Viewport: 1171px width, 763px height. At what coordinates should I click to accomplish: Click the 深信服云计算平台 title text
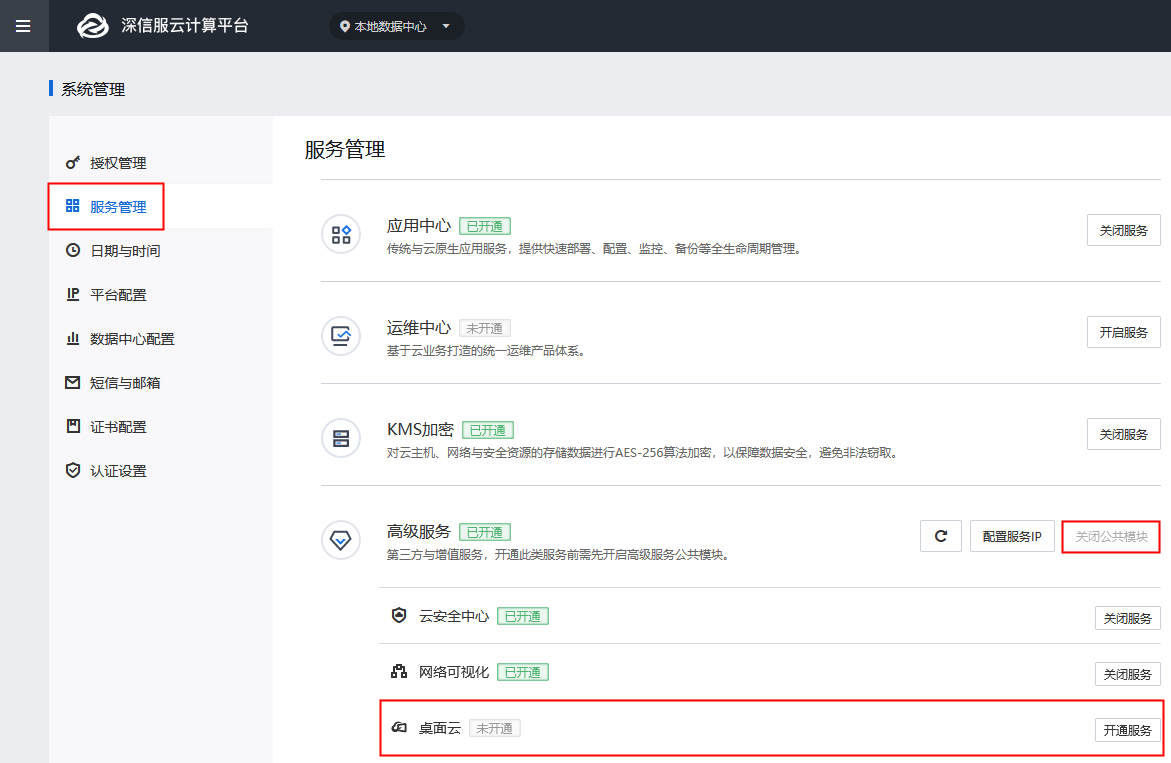pos(185,25)
